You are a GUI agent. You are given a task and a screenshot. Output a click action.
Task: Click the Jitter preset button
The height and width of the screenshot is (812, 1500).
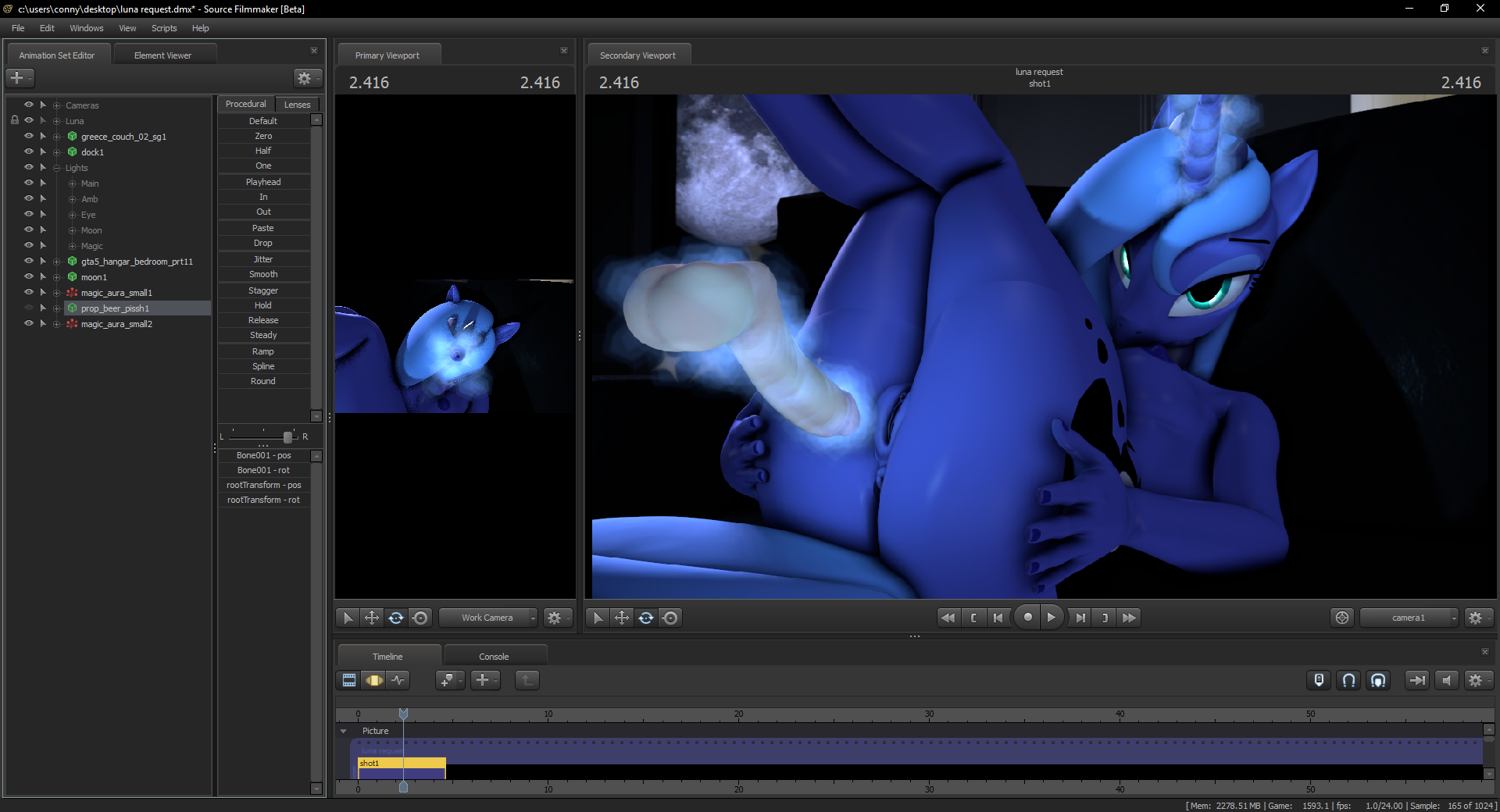point(263,259)
